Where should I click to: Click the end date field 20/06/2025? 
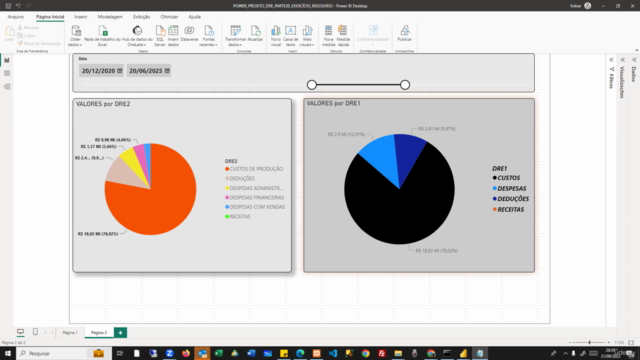click(x=149, y=71)
